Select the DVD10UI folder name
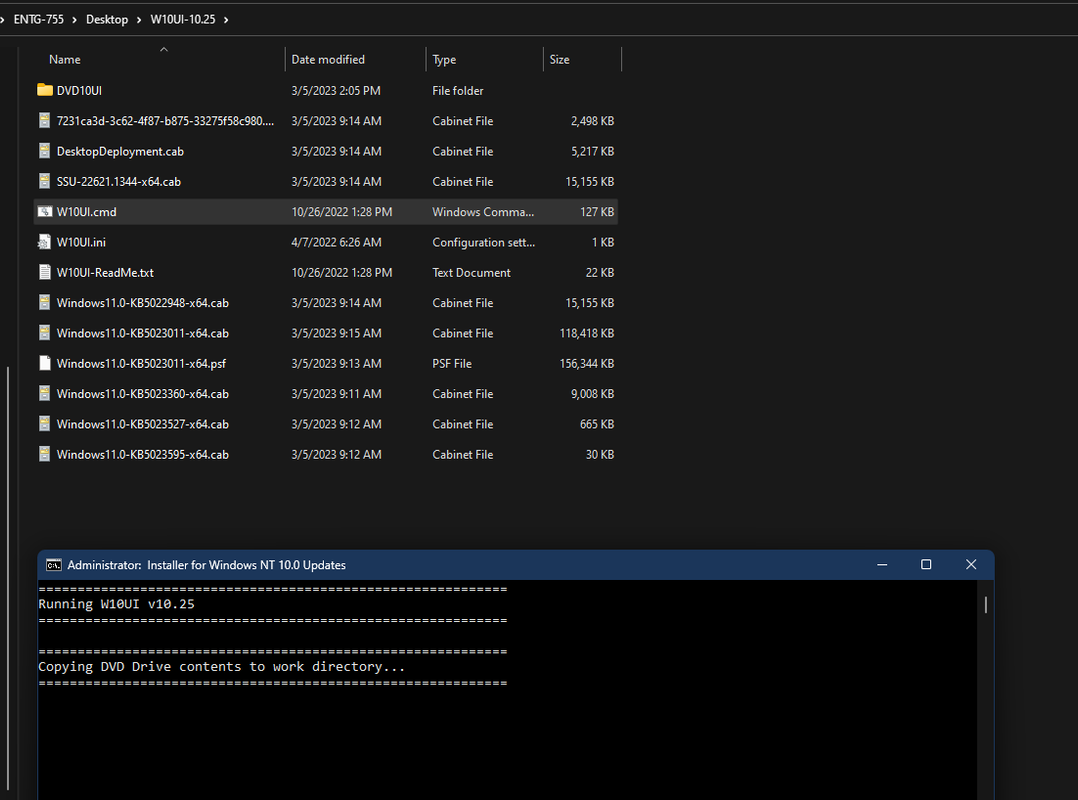The height and width of the screenshot is (800, 1078). (x=79, y=90)
